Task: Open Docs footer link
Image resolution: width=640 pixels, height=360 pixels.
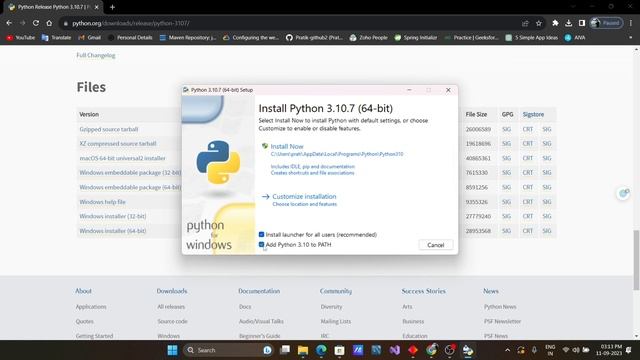Action: tap(245, 307)
